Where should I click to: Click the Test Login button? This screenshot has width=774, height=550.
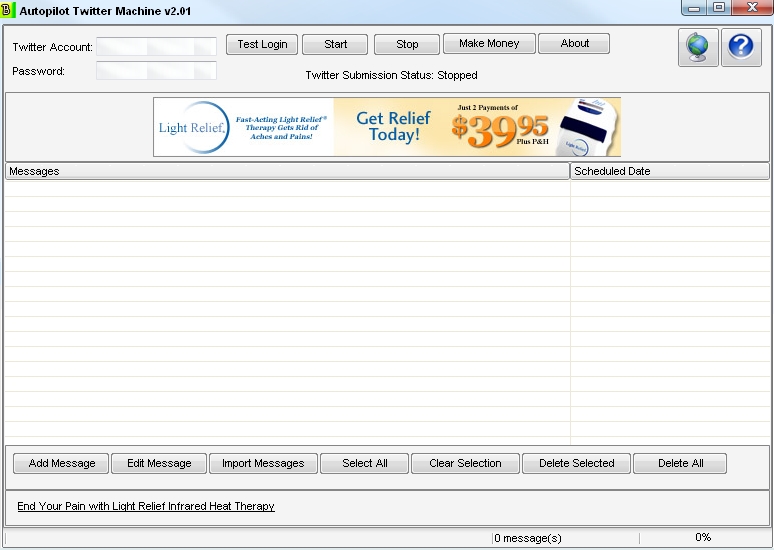(x=262, y=44)
